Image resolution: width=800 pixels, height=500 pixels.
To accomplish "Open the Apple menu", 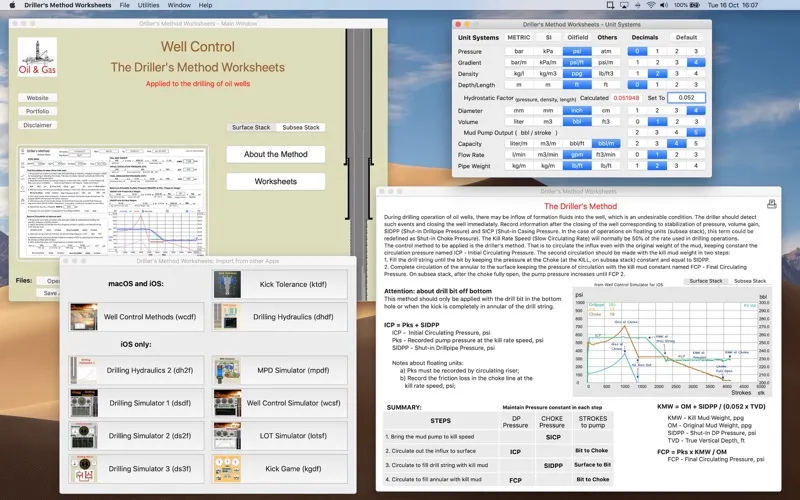I will click(13, 5).
